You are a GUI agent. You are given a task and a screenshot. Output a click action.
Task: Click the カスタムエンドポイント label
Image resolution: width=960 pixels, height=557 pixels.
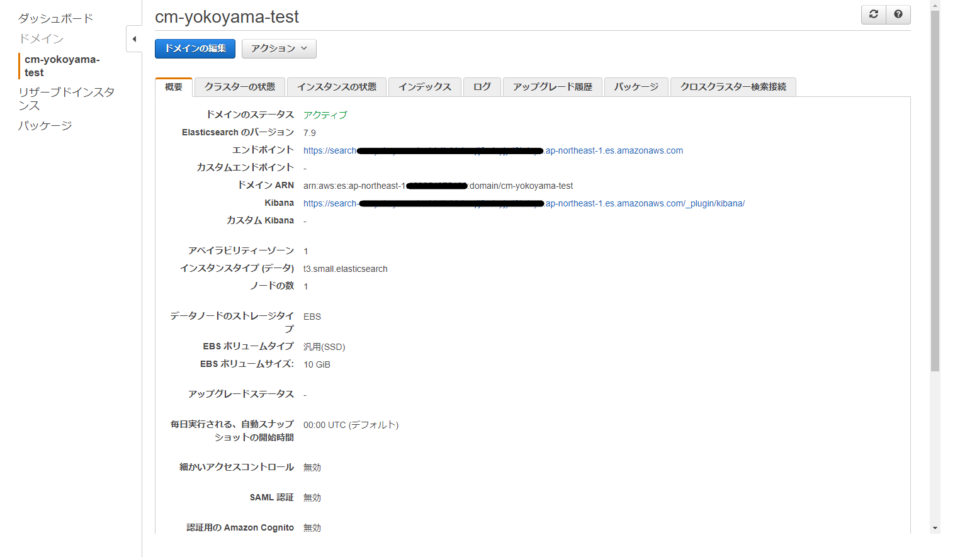click(245, 168)
